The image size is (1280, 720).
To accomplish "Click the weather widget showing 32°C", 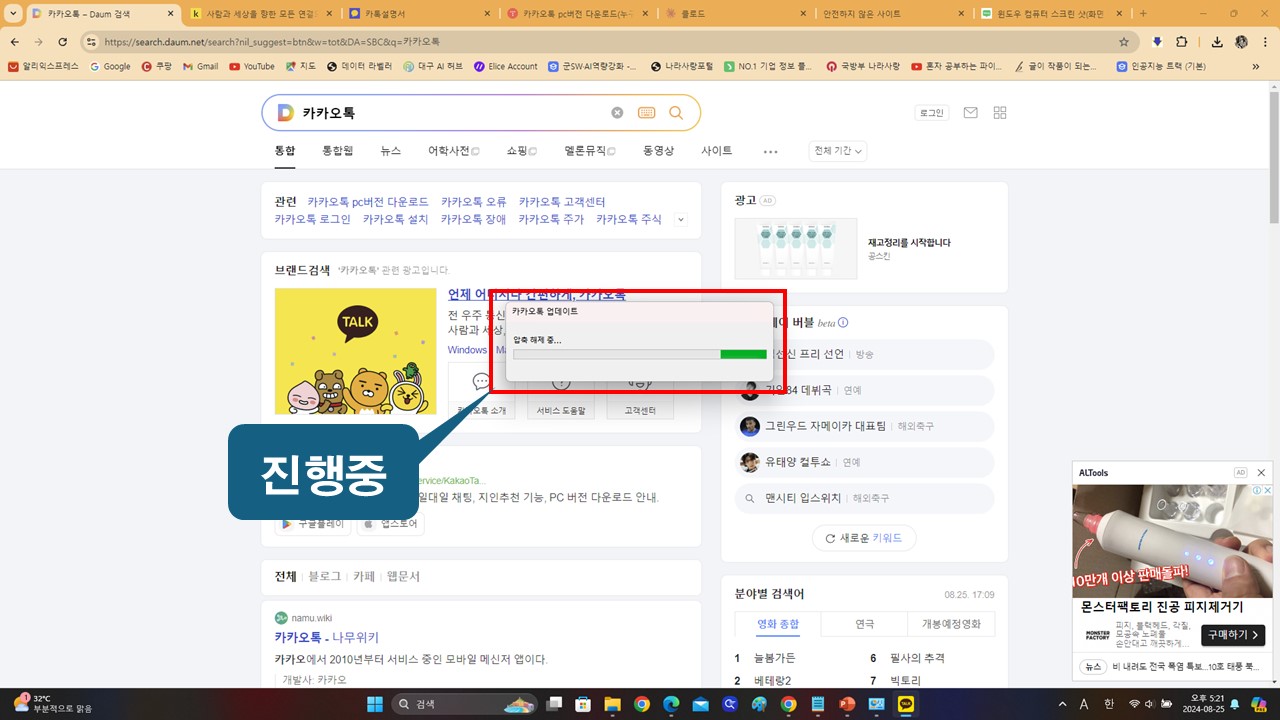I will pos(52,703).
